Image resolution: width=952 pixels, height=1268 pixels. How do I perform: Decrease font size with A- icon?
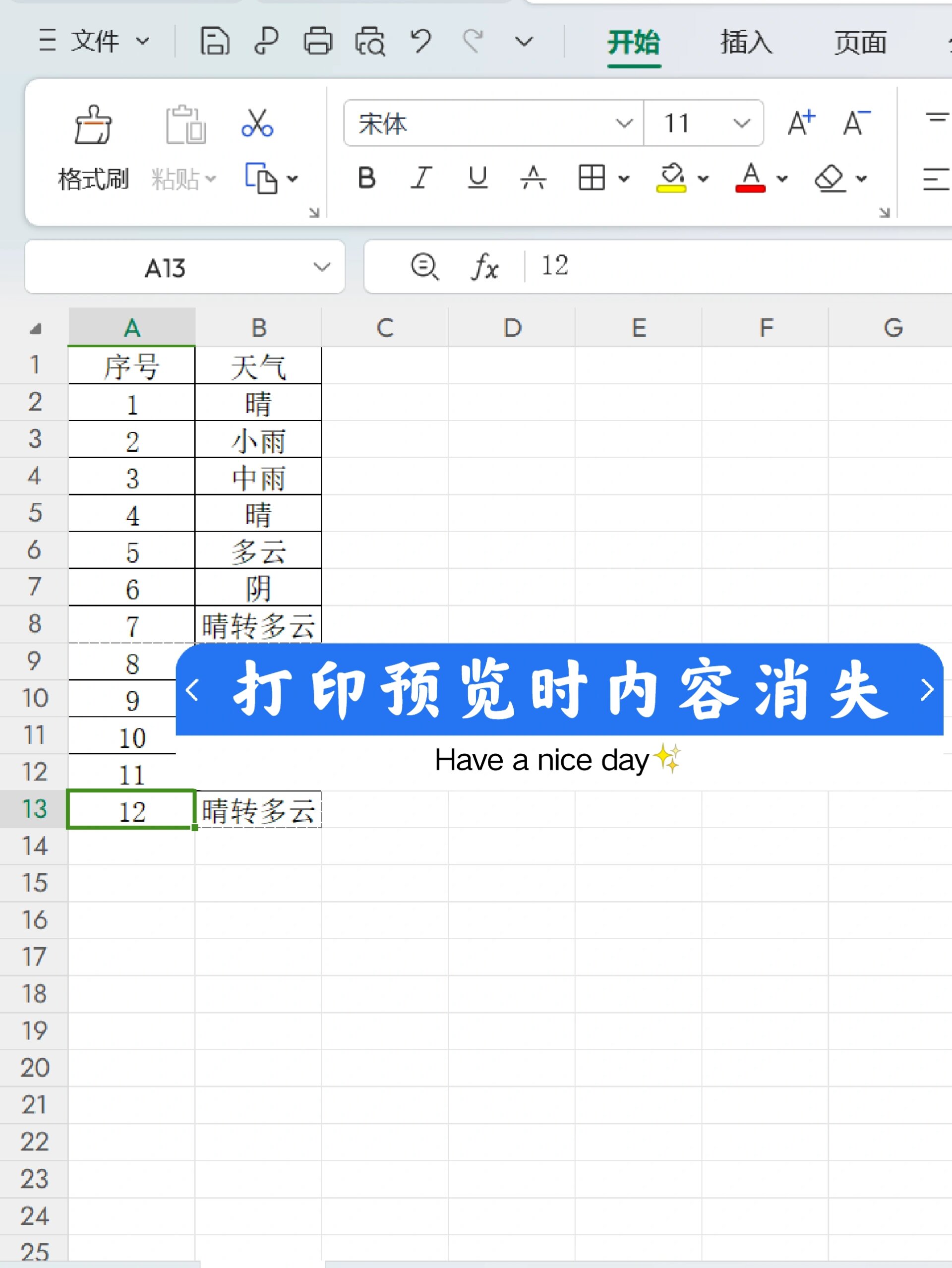[x=856, y=122]
